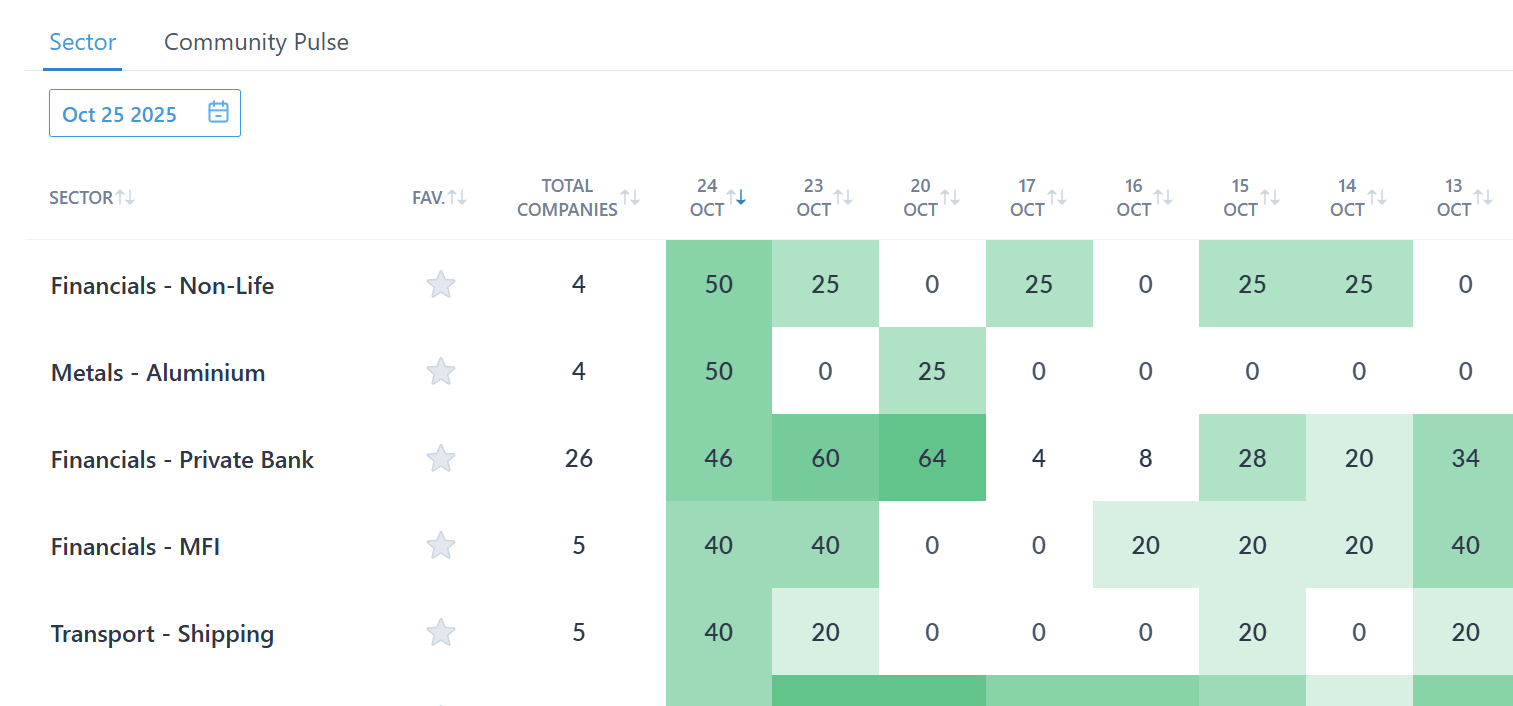Sort by the 23 Oct column arrows

click(x=843, y=197)
